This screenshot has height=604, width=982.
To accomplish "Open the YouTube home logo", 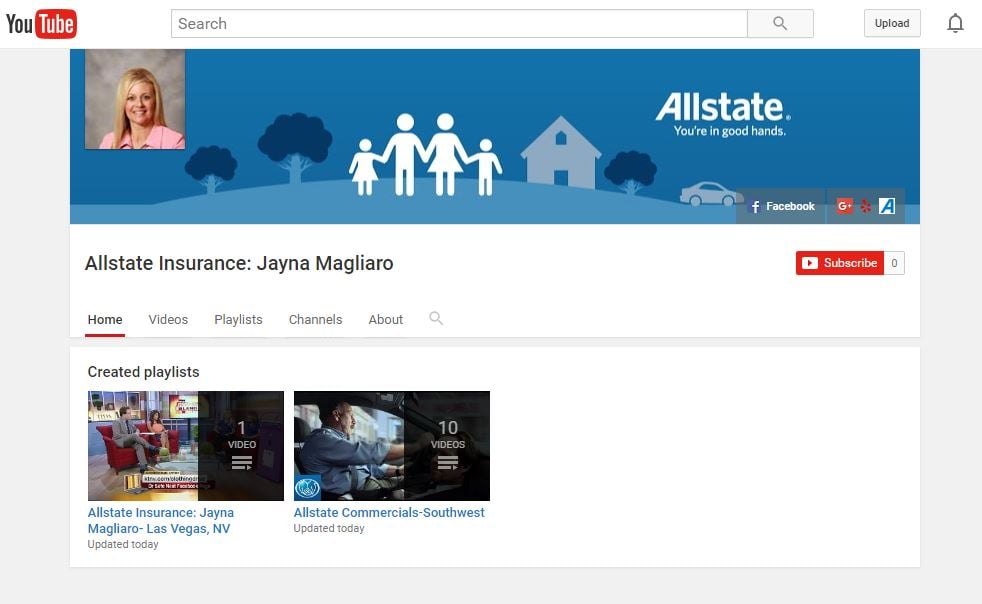I will pos(41,24).
